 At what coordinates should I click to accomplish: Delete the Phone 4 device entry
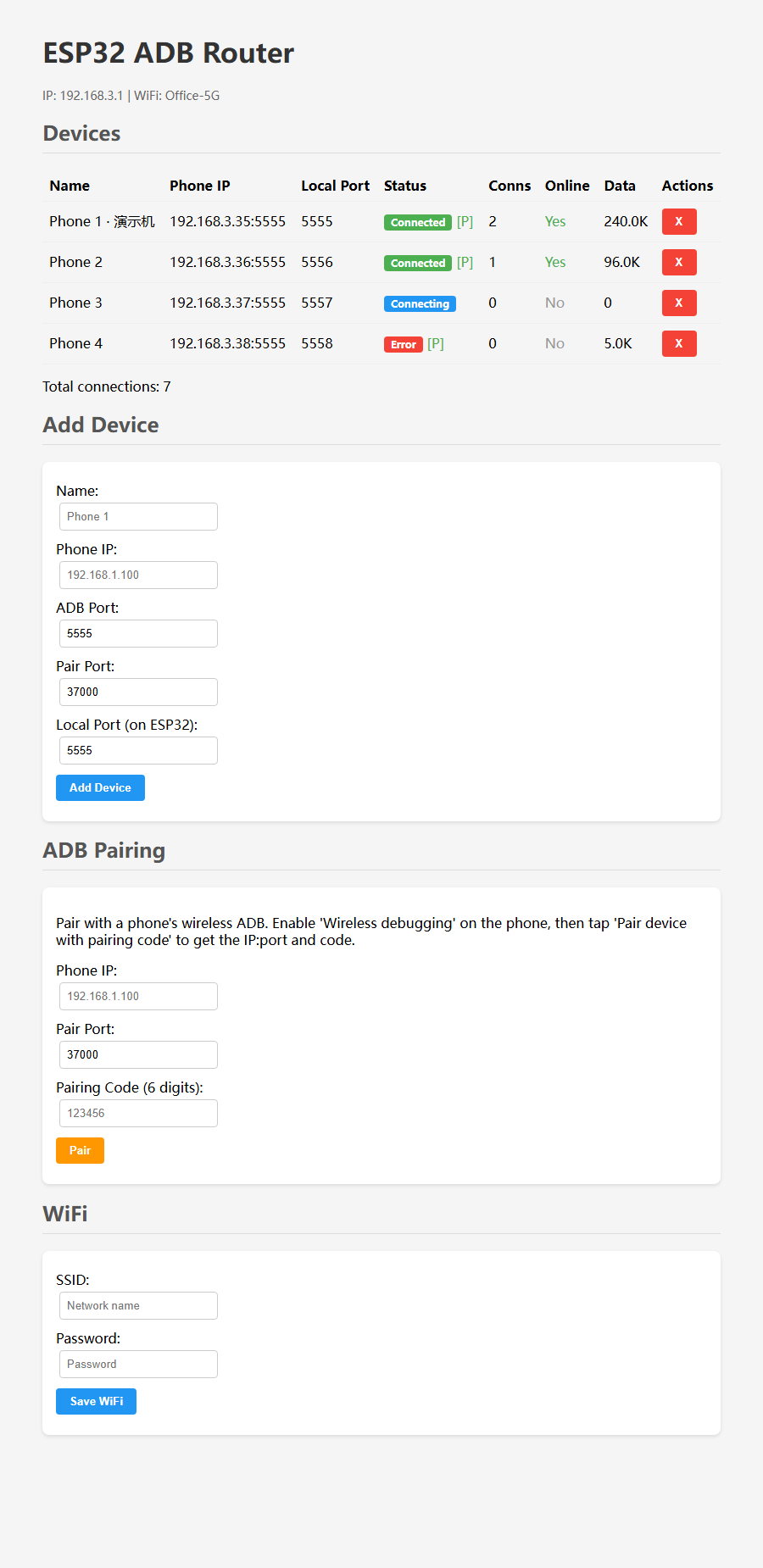pos(679,343)
